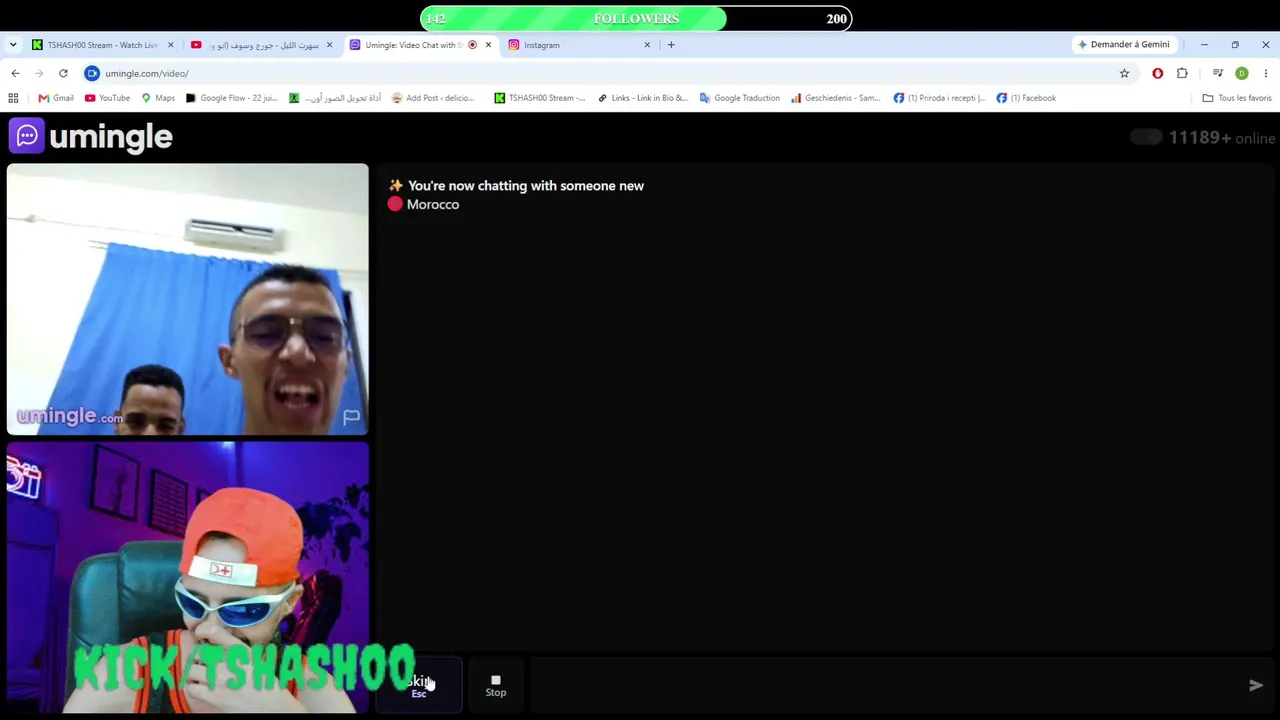Close the TSHASH00 Stream tab
1280x720 pixels.
coord(170,45)
